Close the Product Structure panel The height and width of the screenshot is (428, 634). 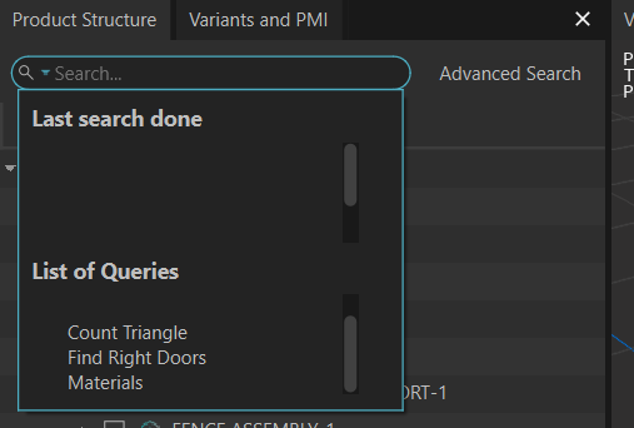click(x=583, y=20)
